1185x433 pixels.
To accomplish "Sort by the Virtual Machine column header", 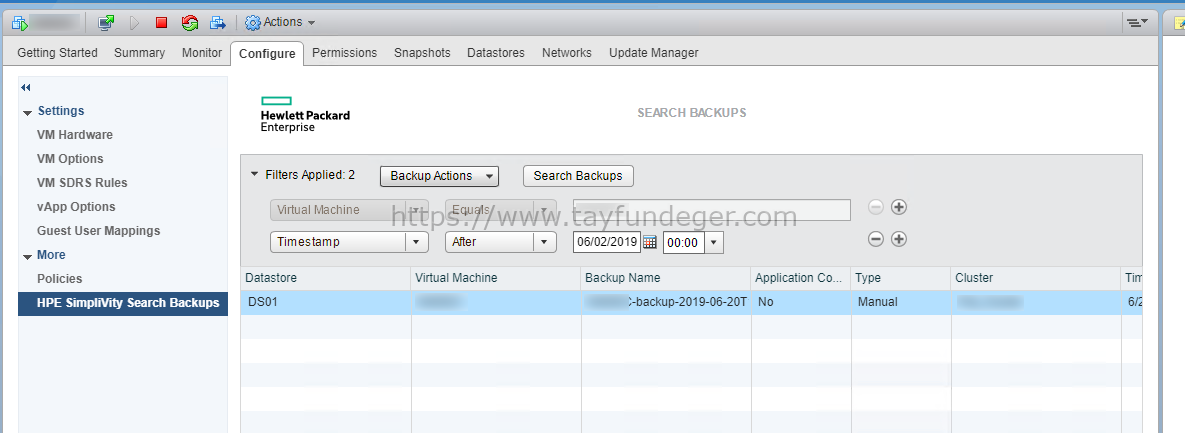I will pos(496,278).
